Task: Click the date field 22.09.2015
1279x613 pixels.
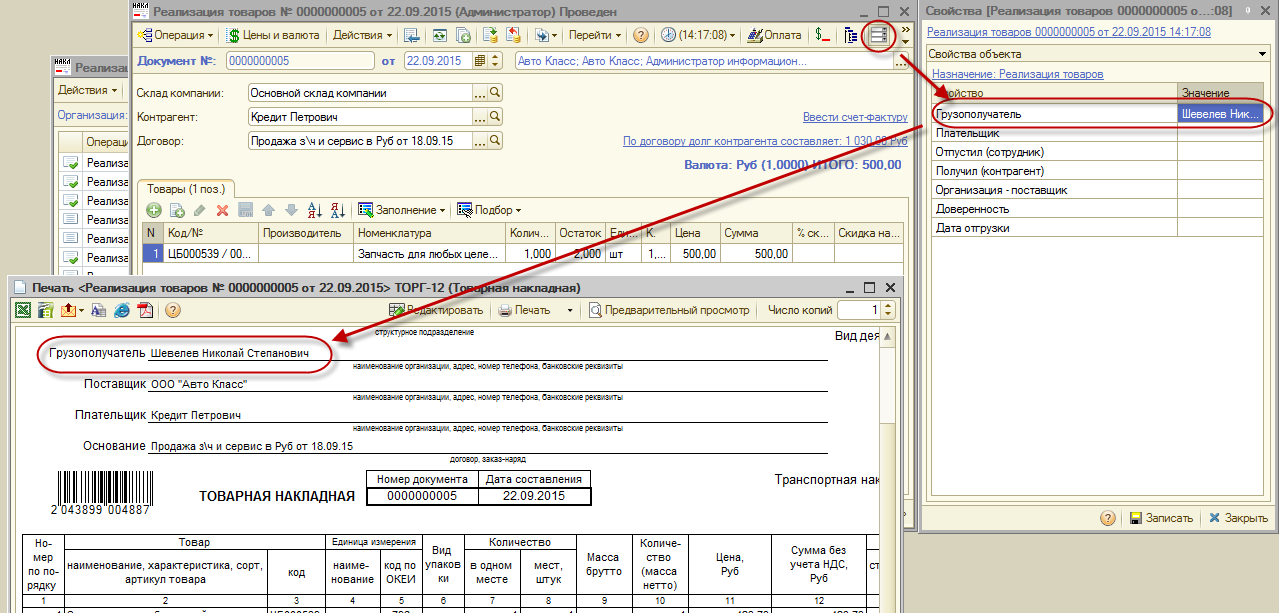Action: (438, 61)
